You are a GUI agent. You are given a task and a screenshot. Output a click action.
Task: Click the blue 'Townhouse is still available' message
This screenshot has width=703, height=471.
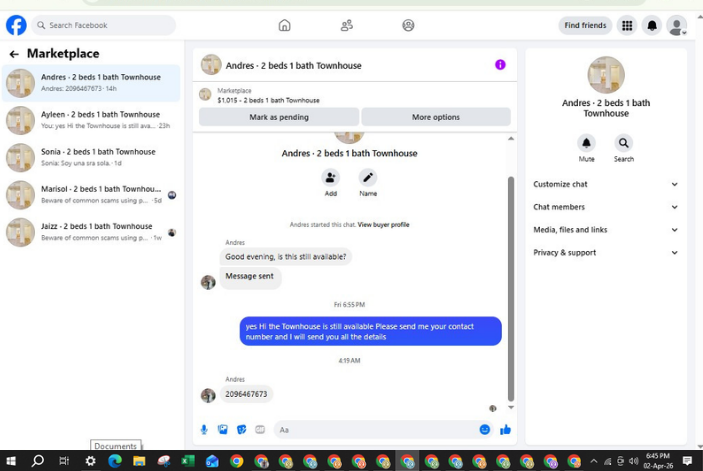click(370, 331)
